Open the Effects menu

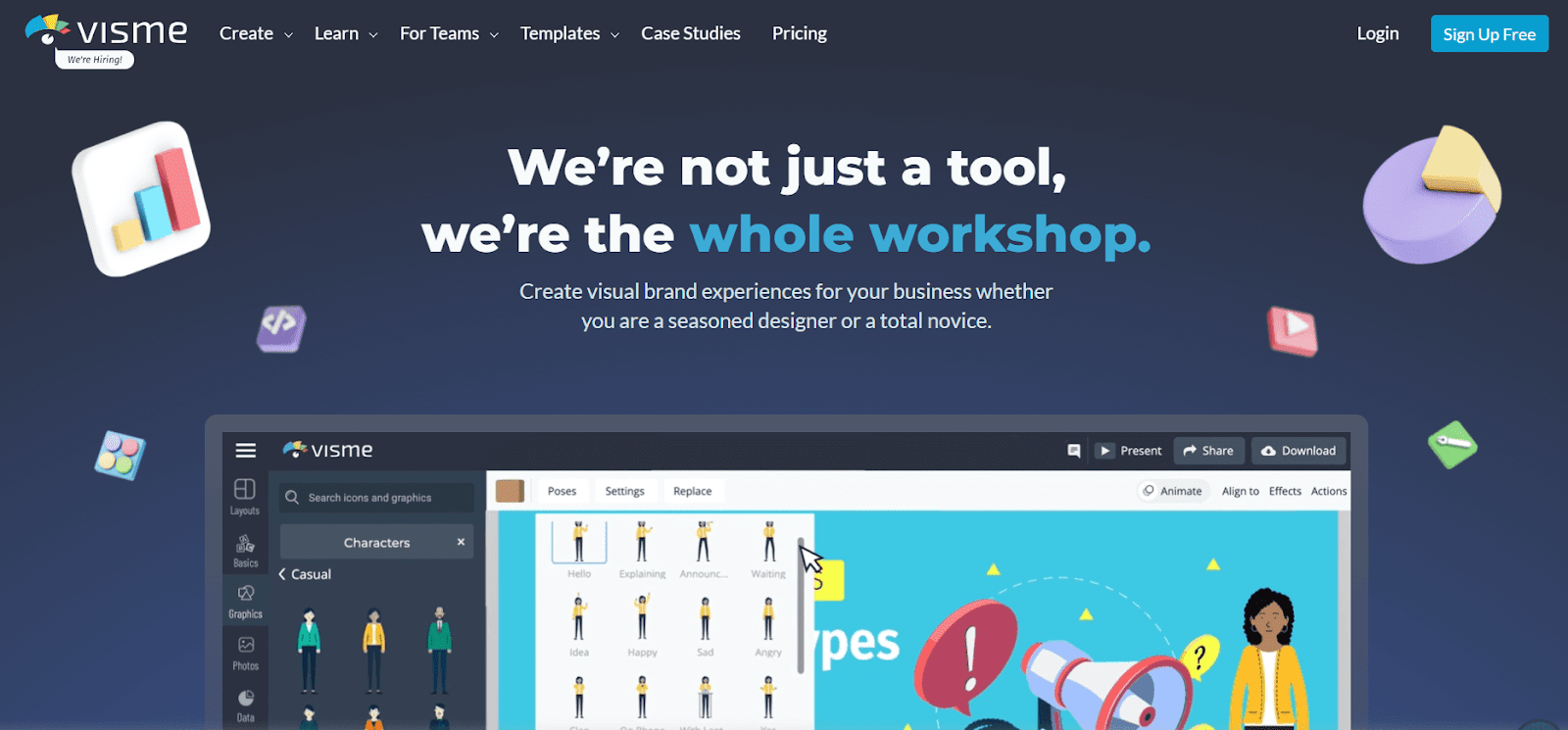1285,491
